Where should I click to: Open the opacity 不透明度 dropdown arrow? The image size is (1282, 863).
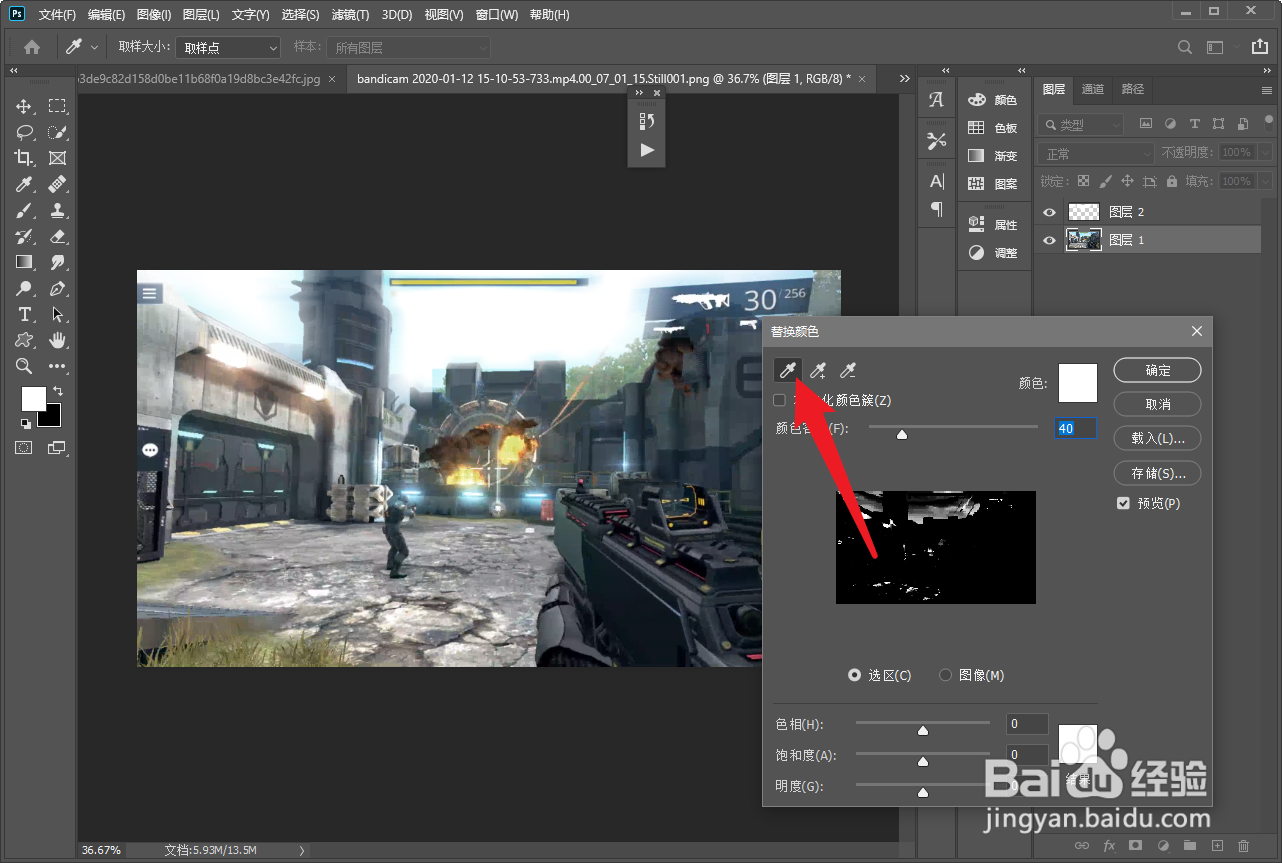1265,153
